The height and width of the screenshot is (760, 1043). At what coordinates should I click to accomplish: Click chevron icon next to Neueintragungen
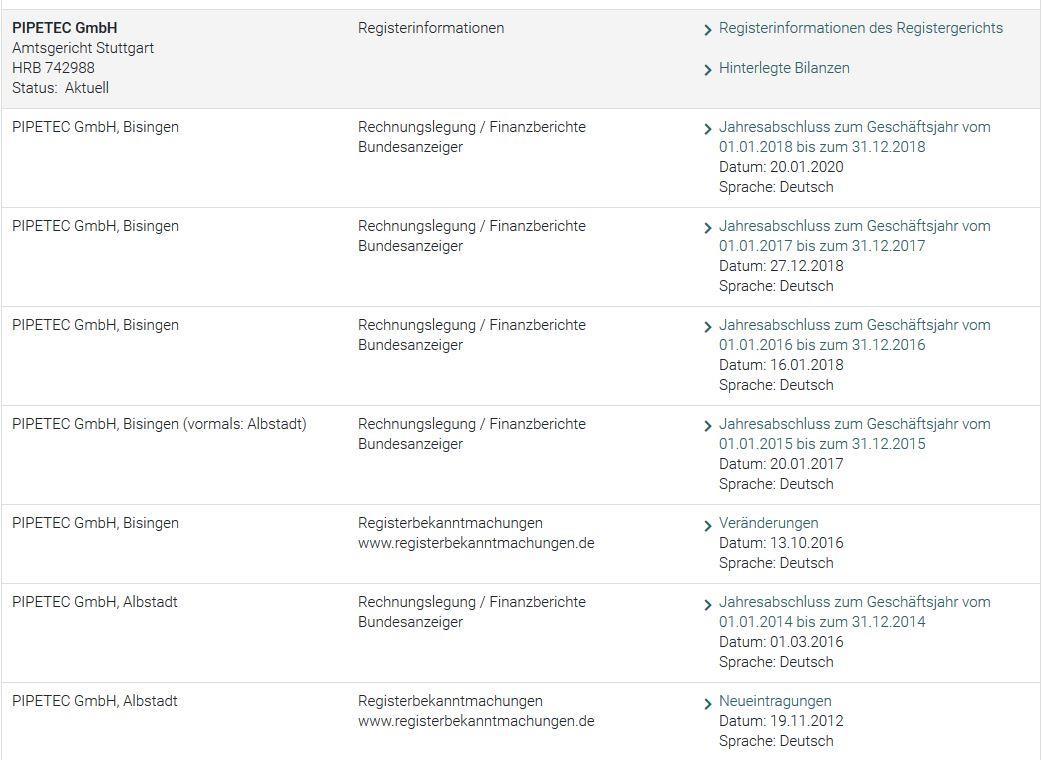click(708, 703)
